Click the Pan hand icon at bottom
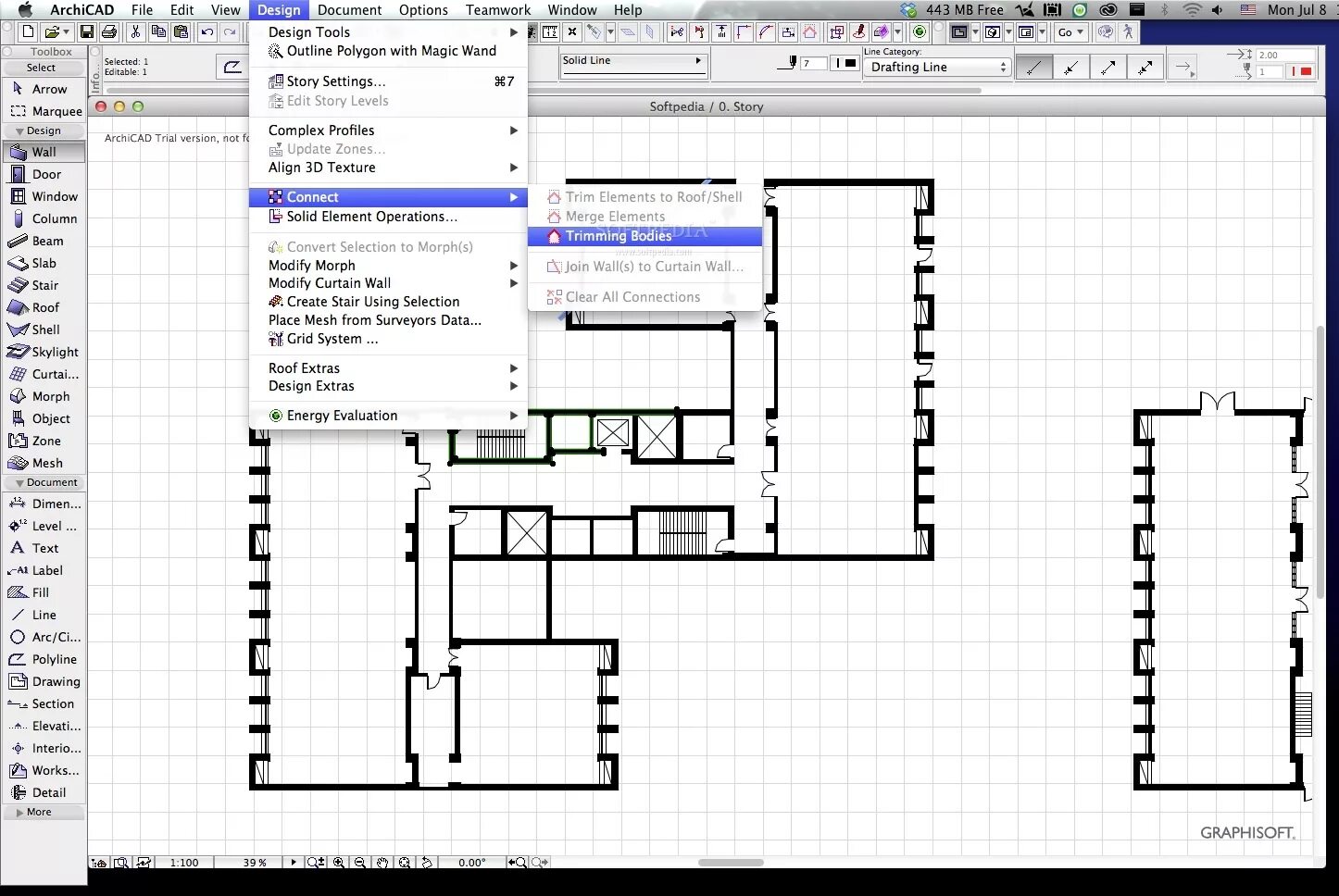The width and height of the screenshot is (1339, 896). click(x=382, y=862)
